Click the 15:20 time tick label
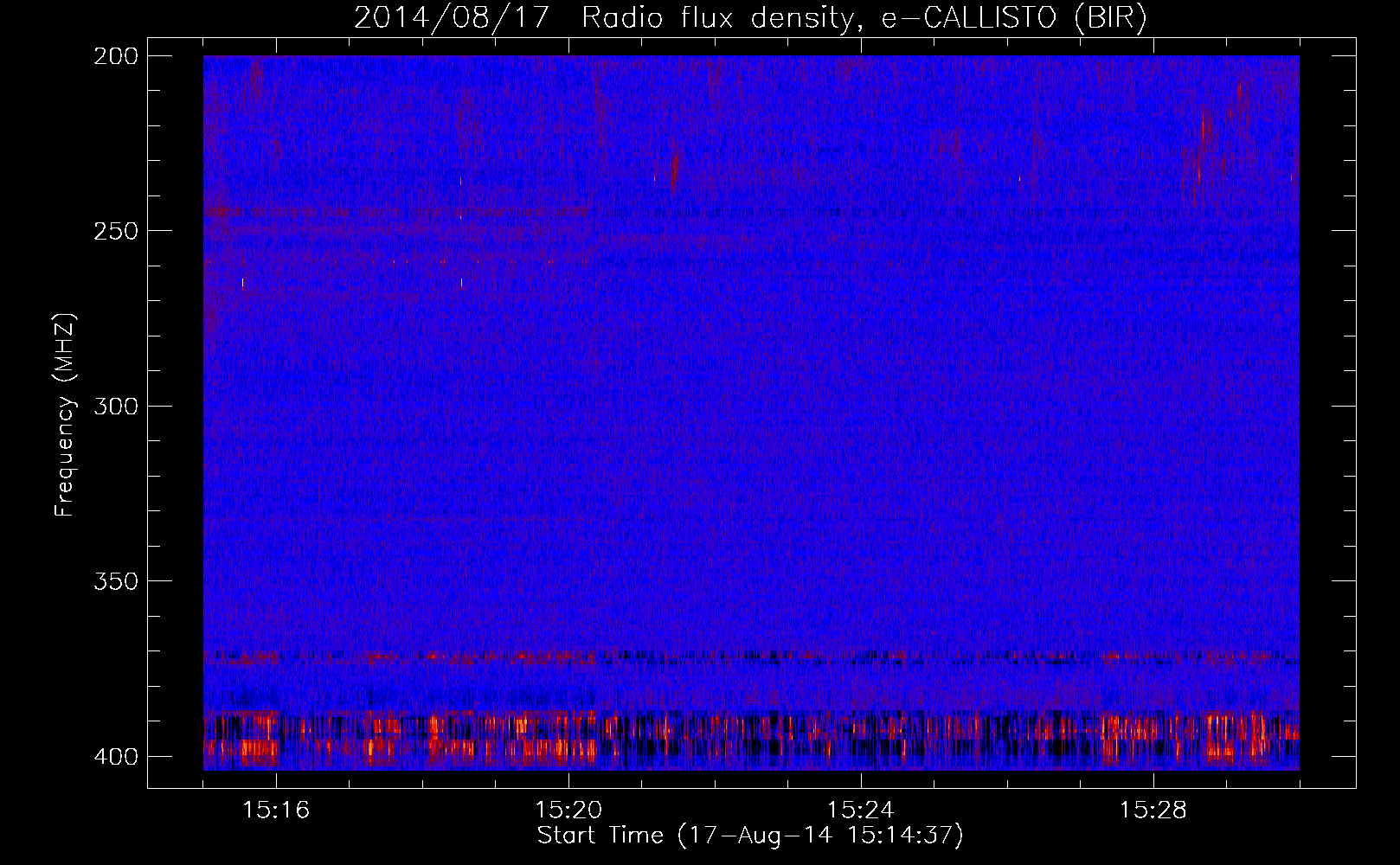 (568, 811)
